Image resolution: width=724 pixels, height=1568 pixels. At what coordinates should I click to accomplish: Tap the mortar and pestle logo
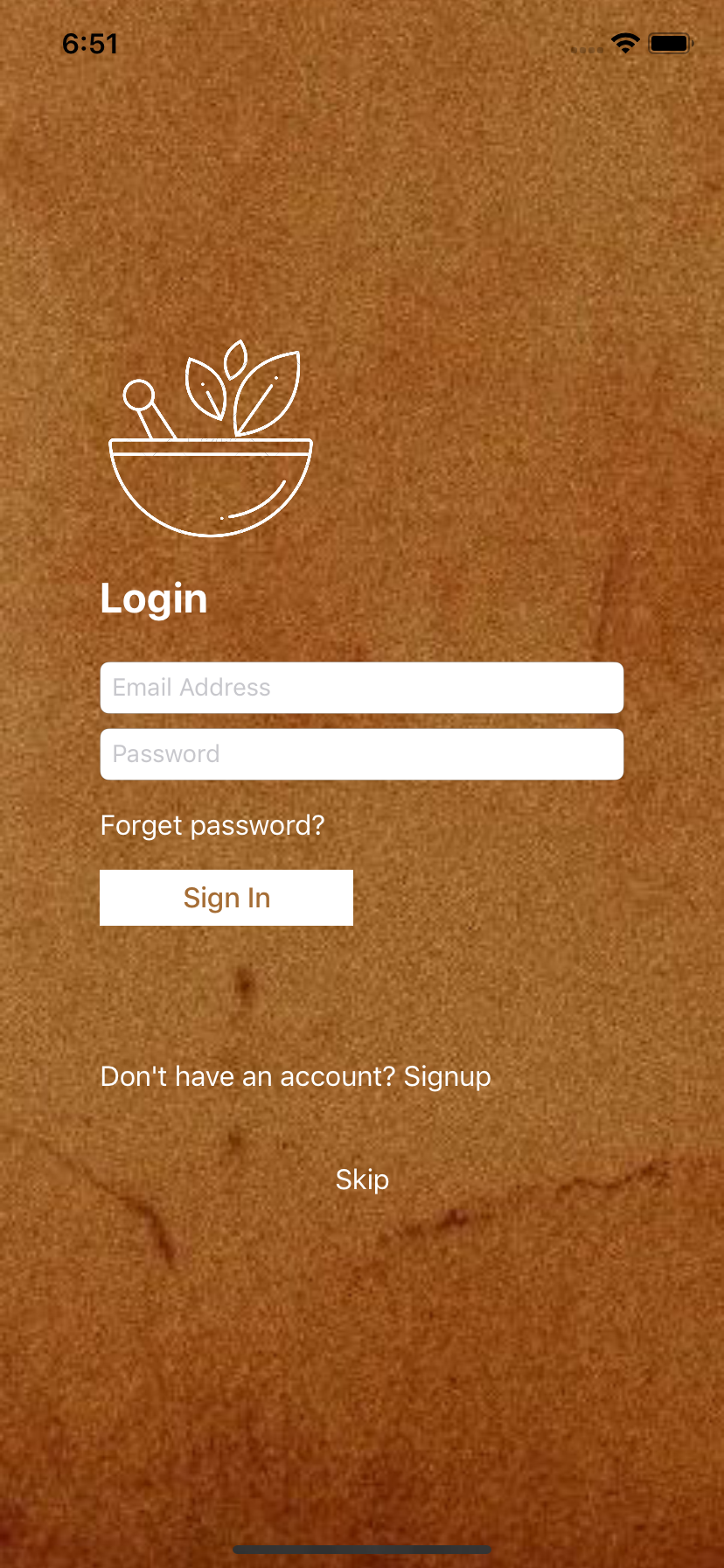tap(211, 437)
